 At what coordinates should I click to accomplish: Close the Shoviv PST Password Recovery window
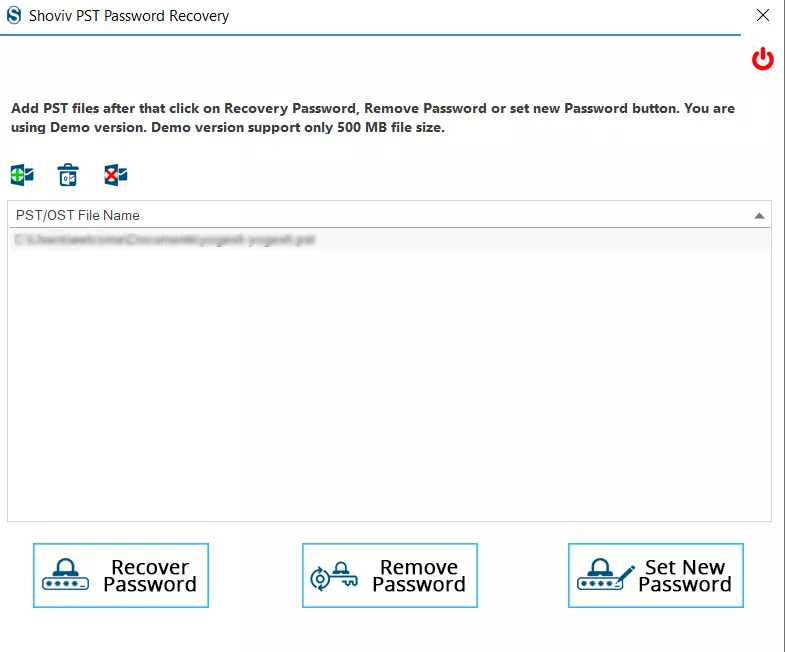762,15
